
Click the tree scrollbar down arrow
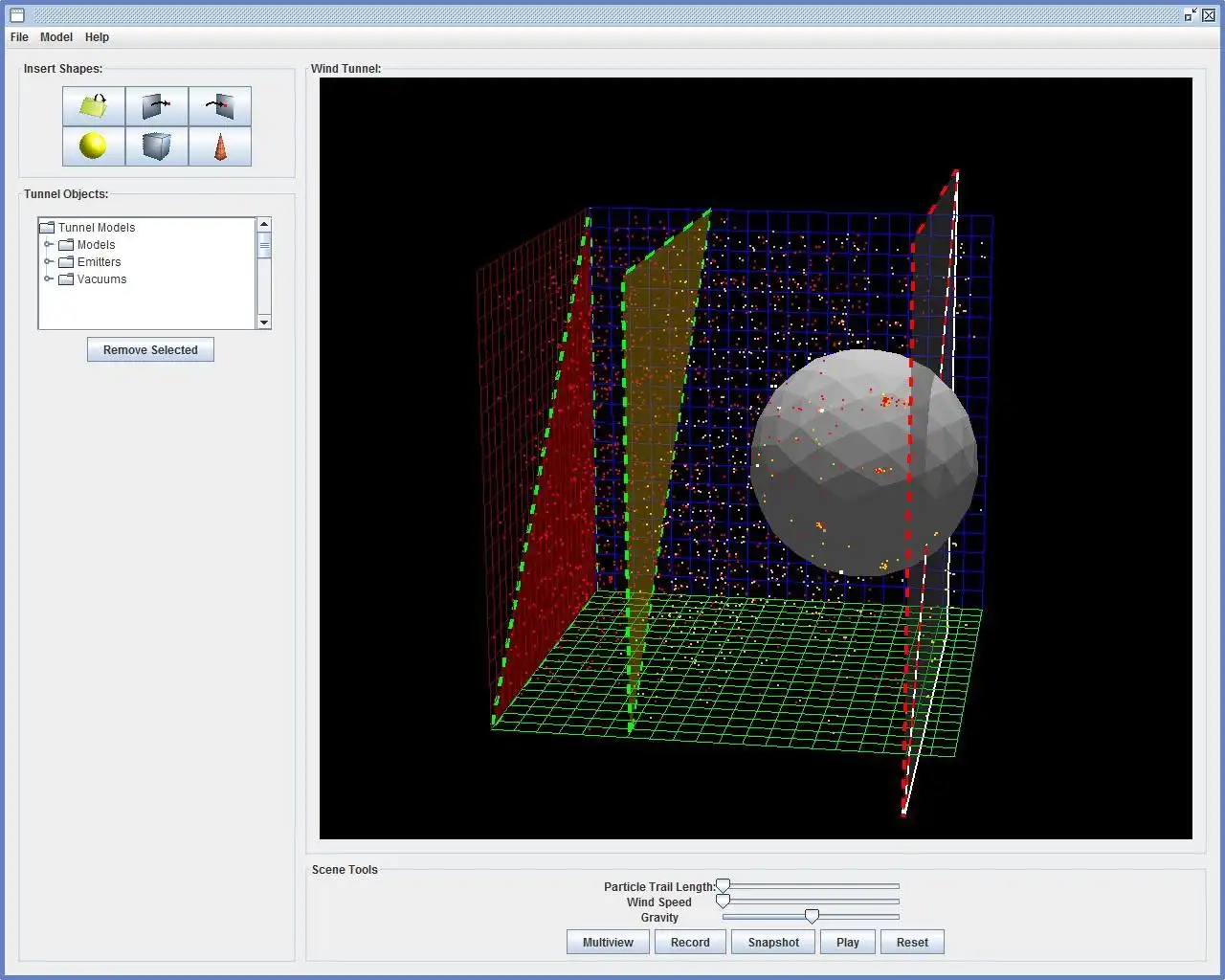pos(264,323)
